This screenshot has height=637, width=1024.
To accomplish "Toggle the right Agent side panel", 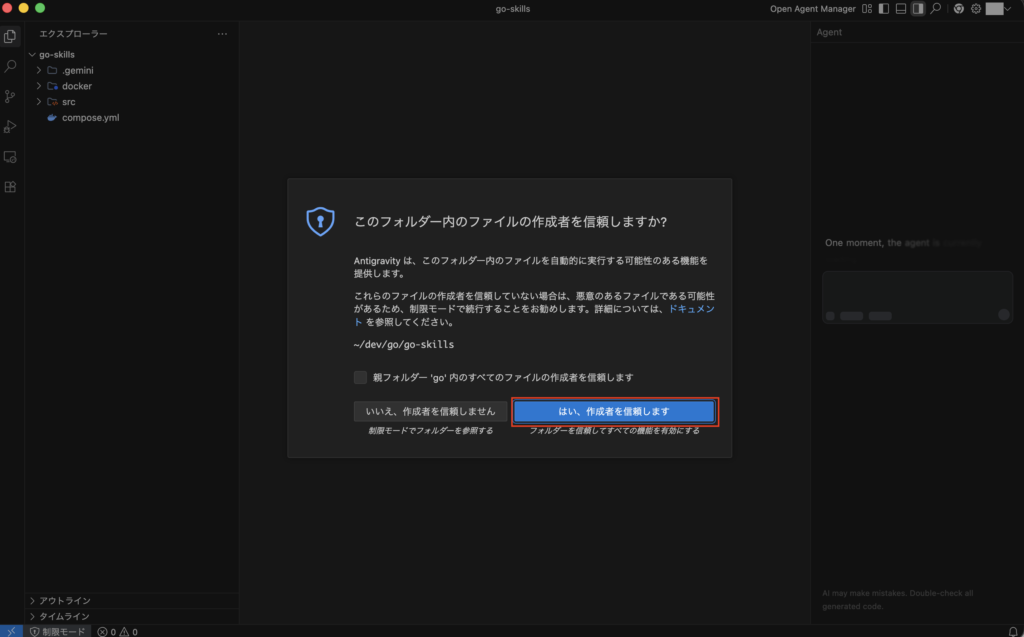I will (918, 9).
